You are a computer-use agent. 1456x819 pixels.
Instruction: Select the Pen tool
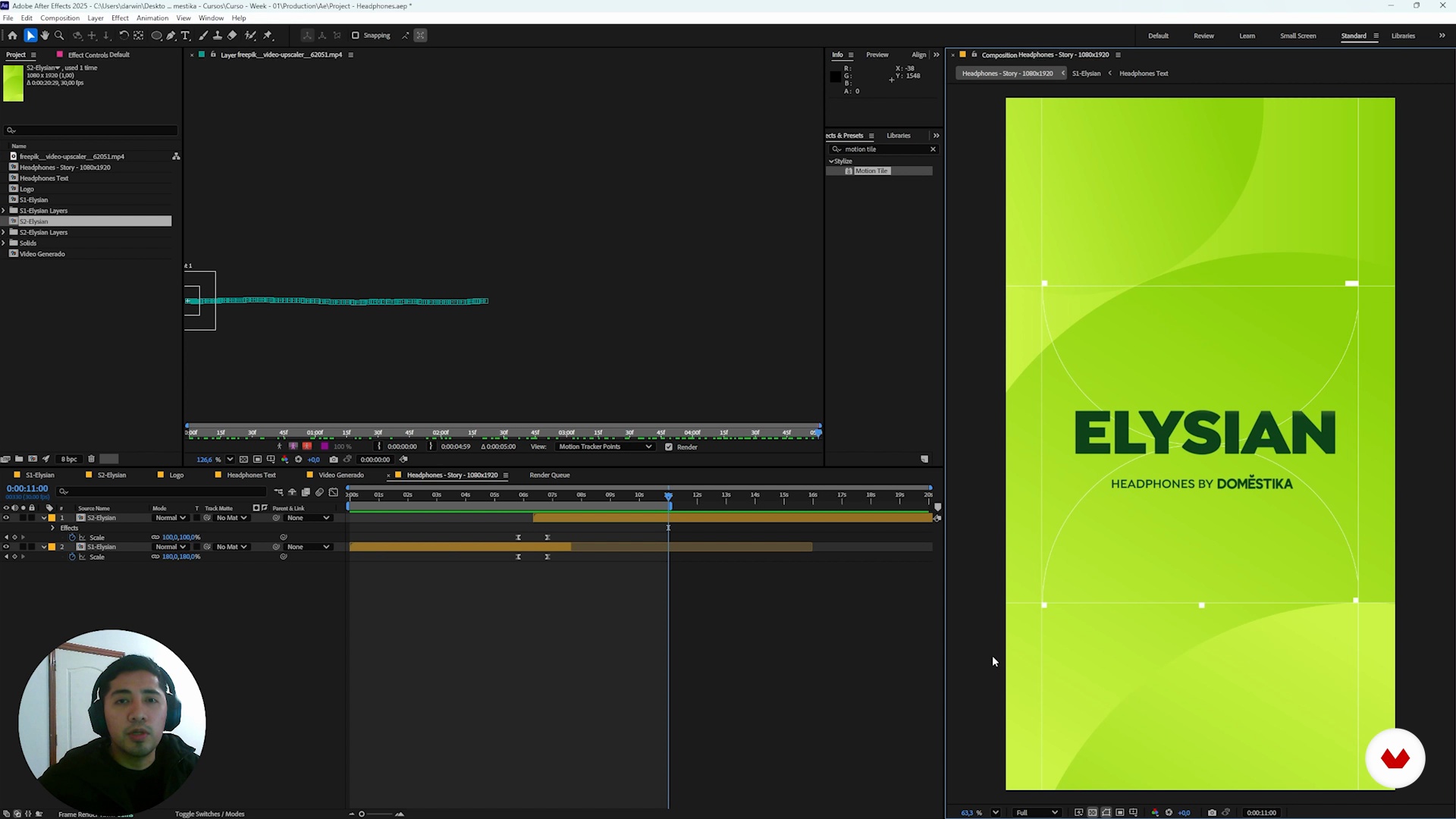[171, 36]
